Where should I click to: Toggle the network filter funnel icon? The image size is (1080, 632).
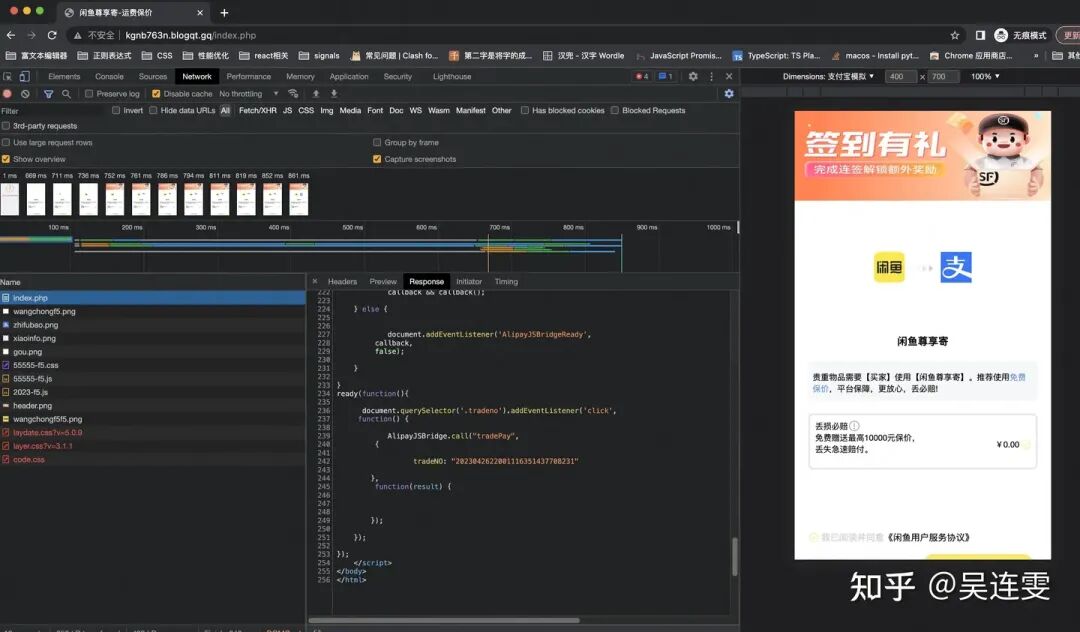tap(48, 94)
